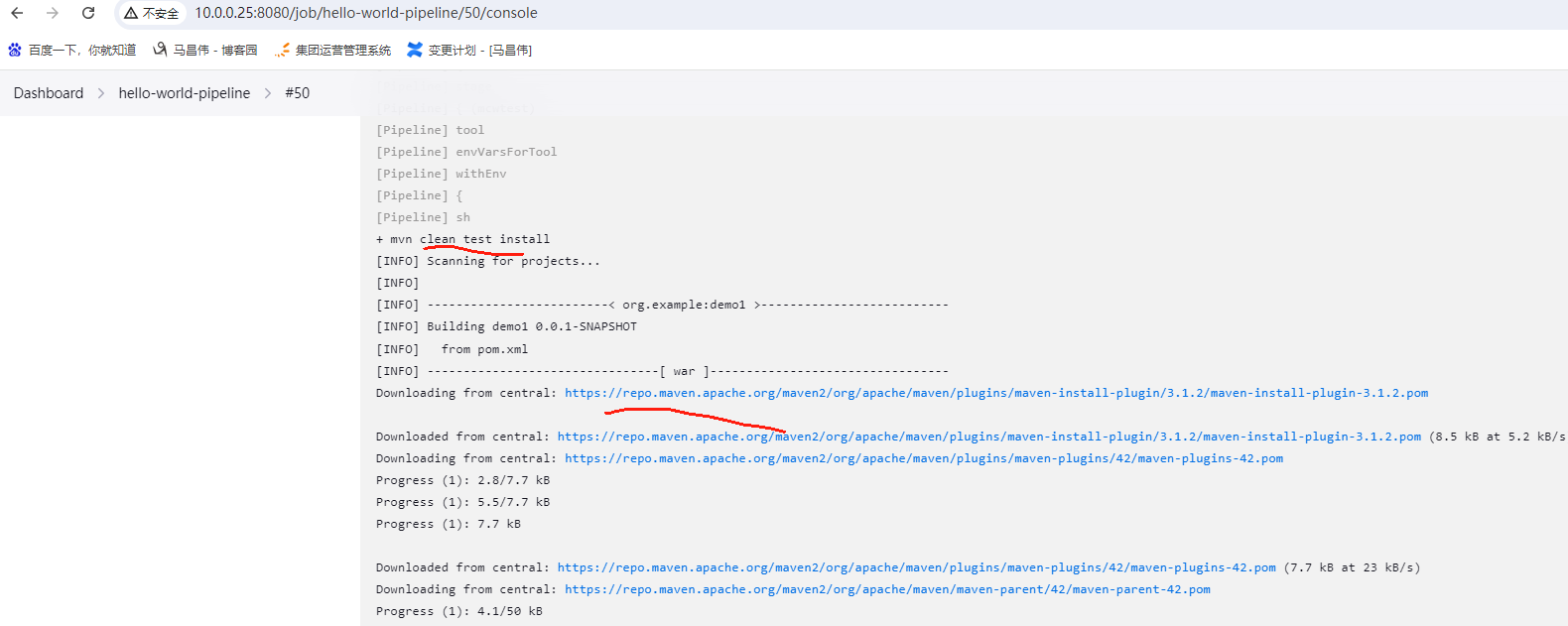1568x626 pixels.
Task: Open the maven-plugins-42.pom Downloading link
Action: (x=924, y=458)
